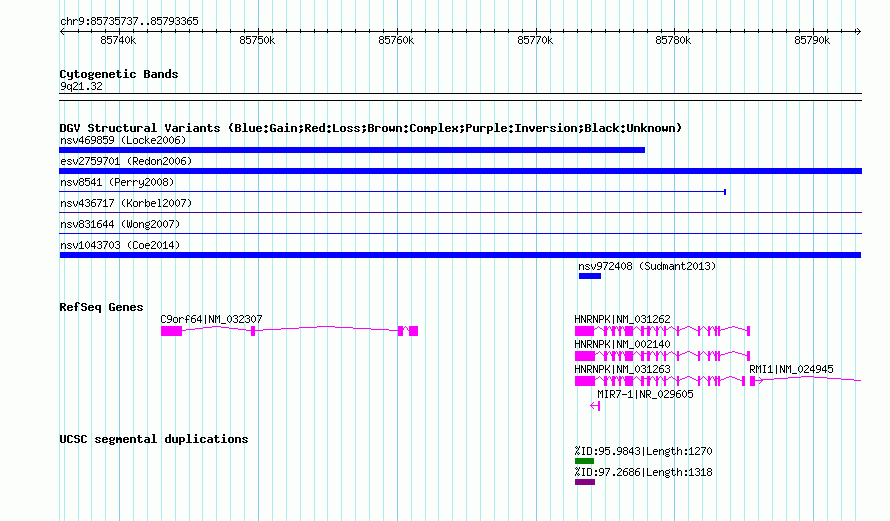
Task: Select the C9orf64|NM_032307 gene label
Action: pos(211,320)
